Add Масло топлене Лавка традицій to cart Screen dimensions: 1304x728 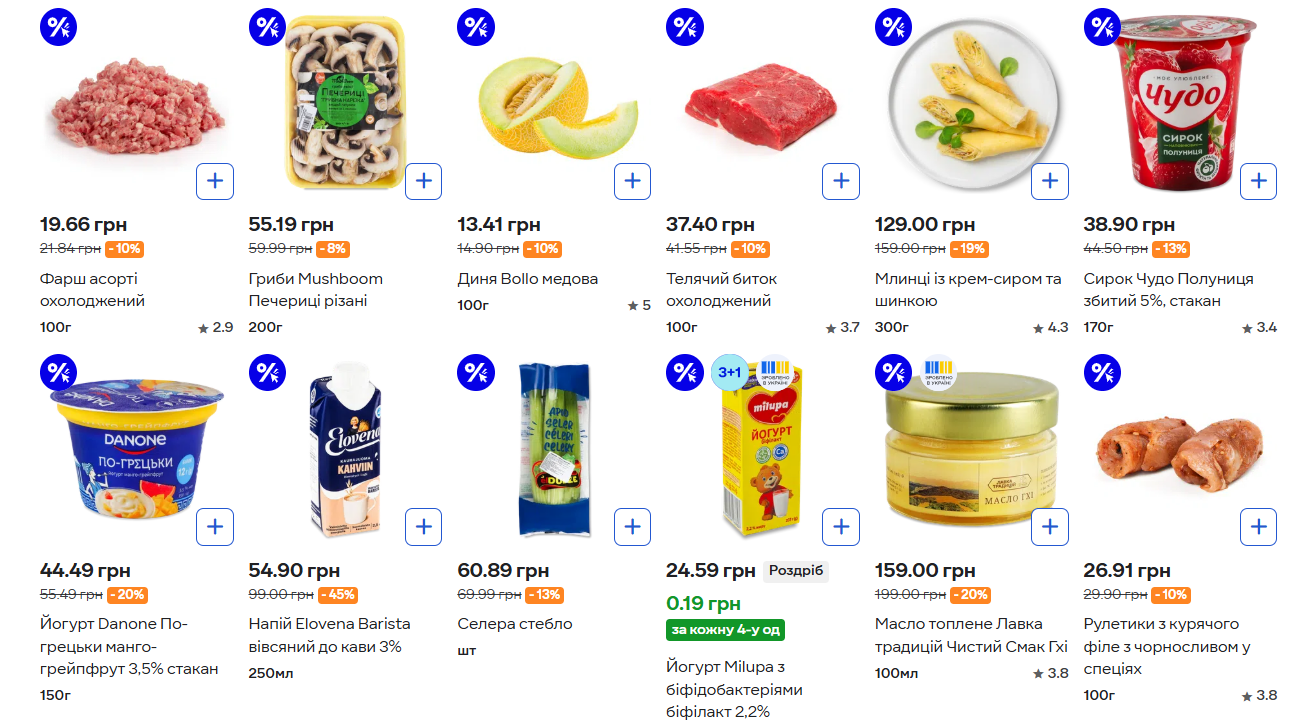click(x=1049, y=526)
